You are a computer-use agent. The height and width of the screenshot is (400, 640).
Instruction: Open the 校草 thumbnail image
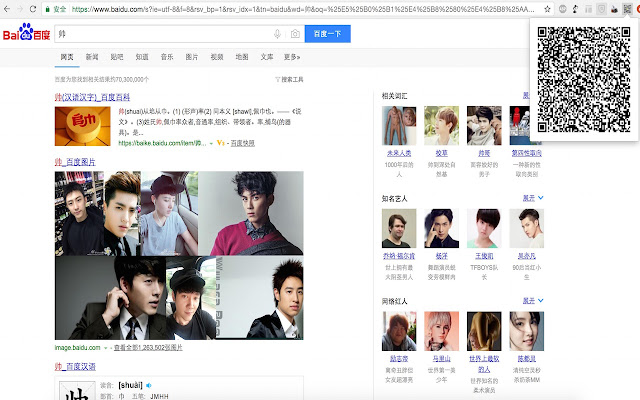coord(442,126)
